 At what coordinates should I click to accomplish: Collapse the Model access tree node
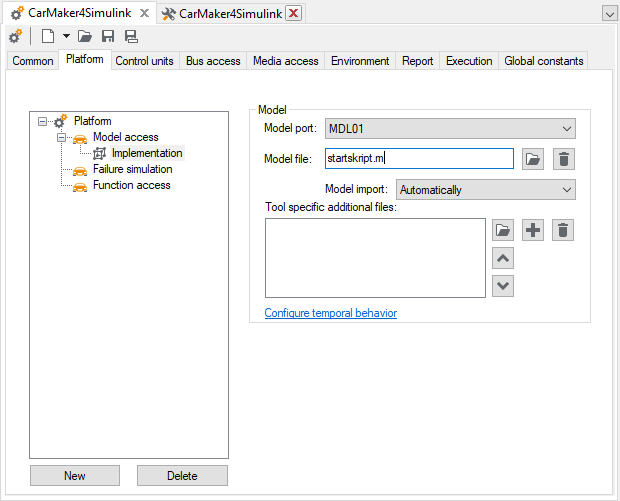tap(61, 138)
